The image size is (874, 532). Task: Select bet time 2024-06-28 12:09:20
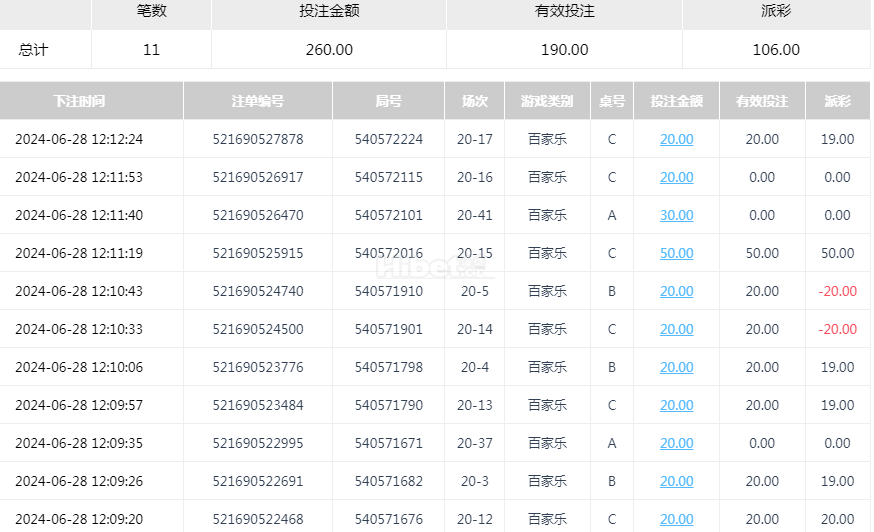tap(79, 519)
